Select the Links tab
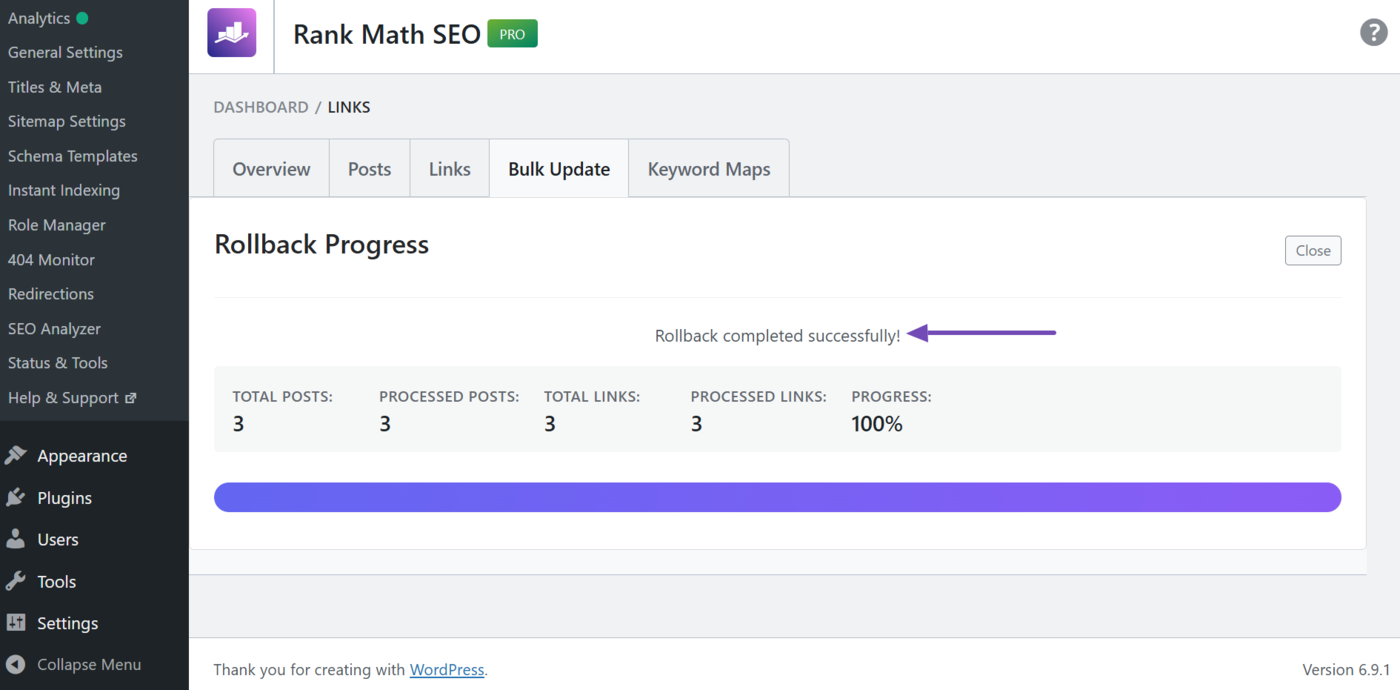 449,169
